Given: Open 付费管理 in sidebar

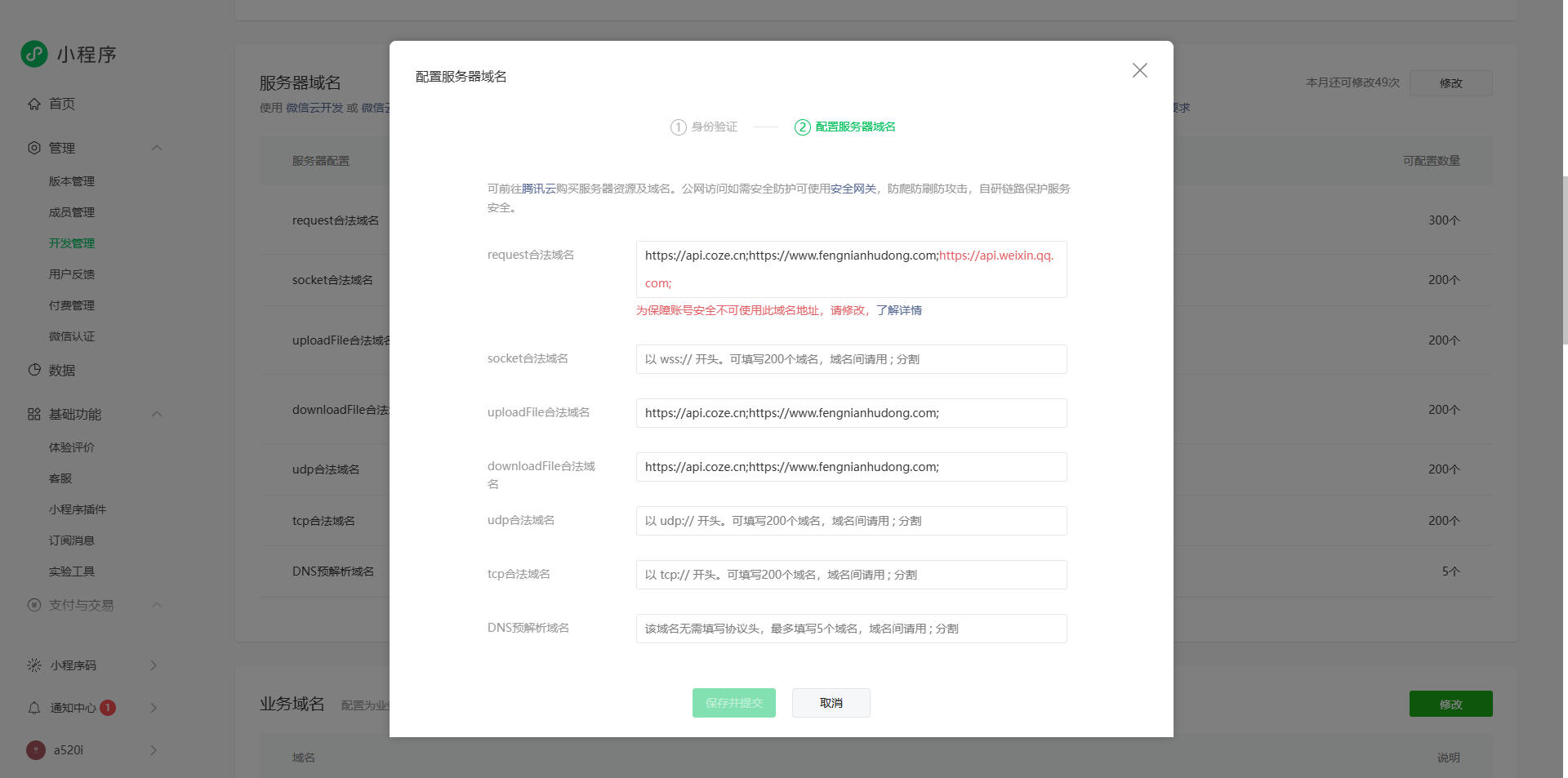Looking at the screenshot, I should (72, 305).
